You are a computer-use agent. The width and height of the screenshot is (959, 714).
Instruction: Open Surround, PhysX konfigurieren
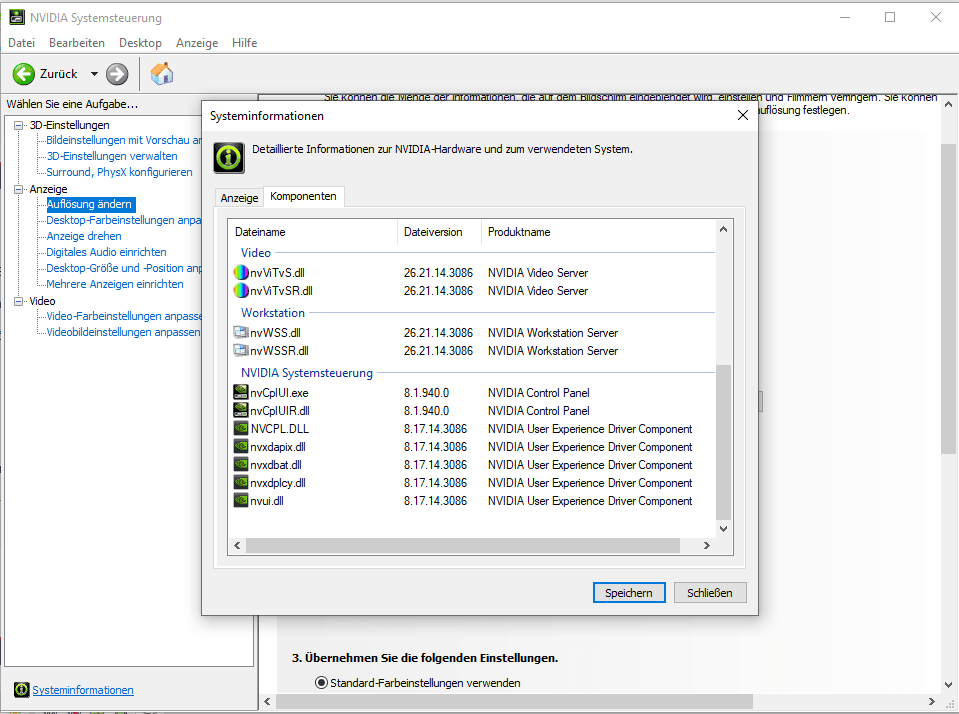click(119, 172)
